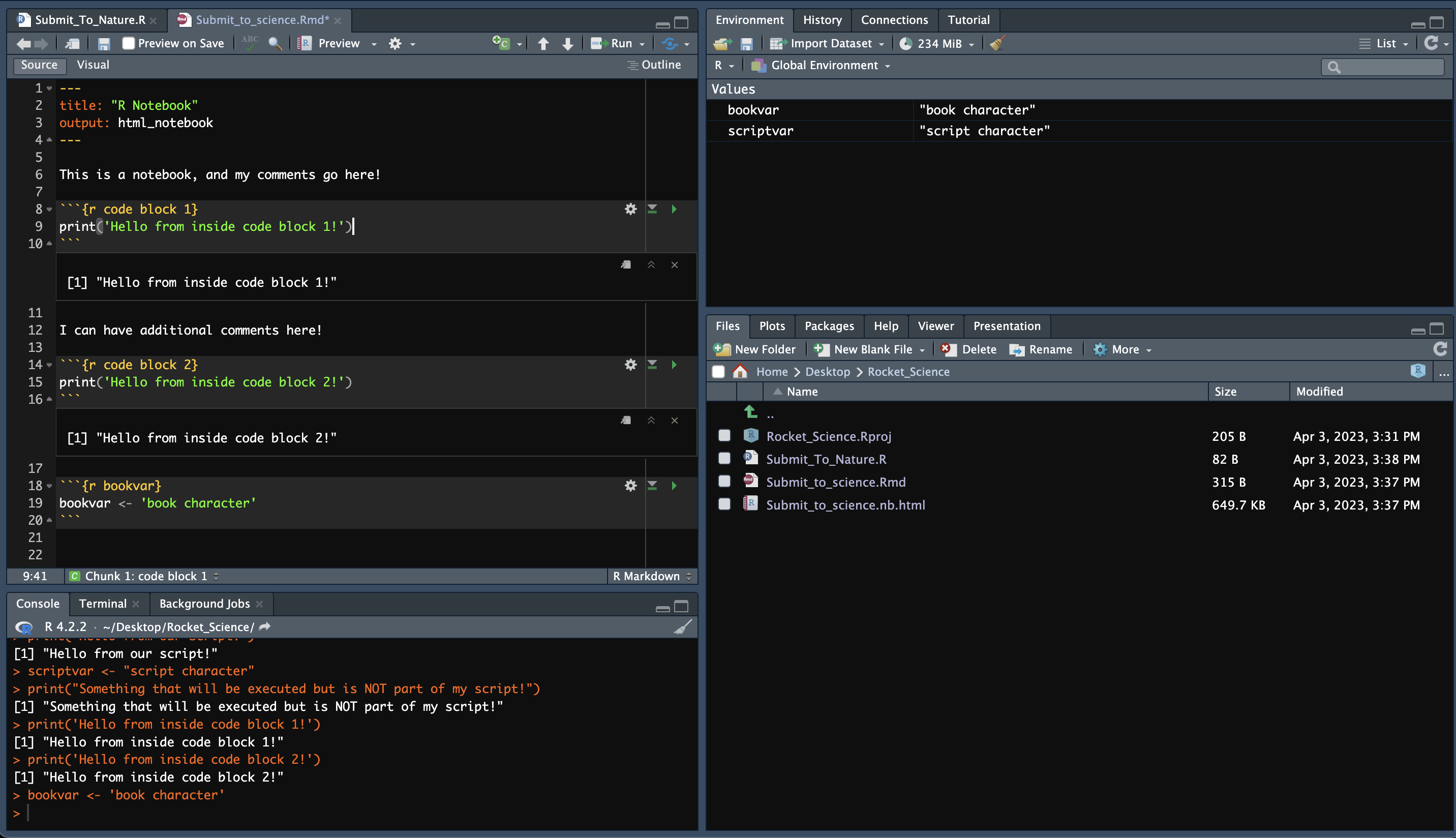Switch to the Plots tab
Image resolution: width=1456 pixels, height=838 pixels.
point(771,326)
